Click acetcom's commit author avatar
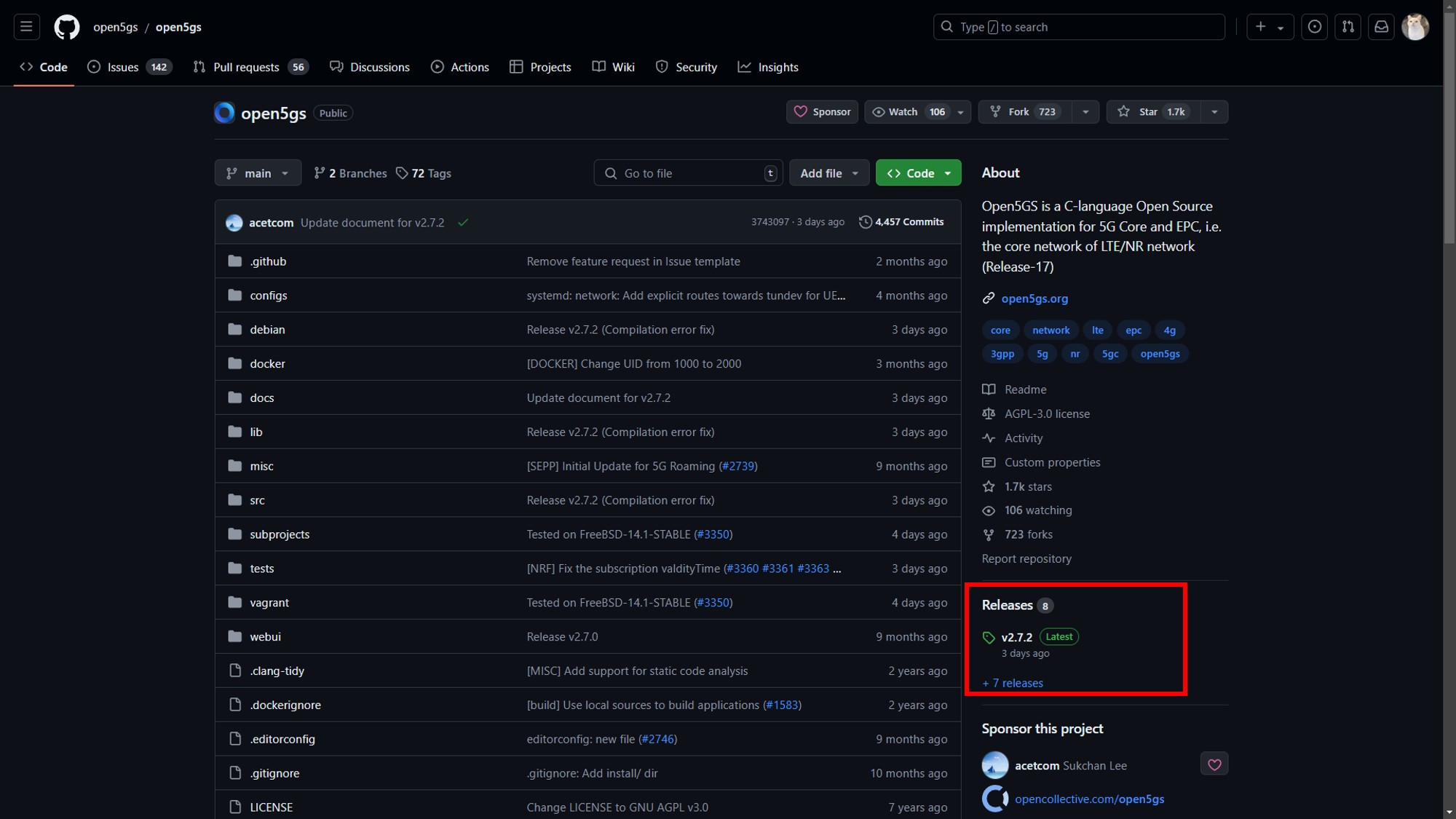 tap(234, 223)
